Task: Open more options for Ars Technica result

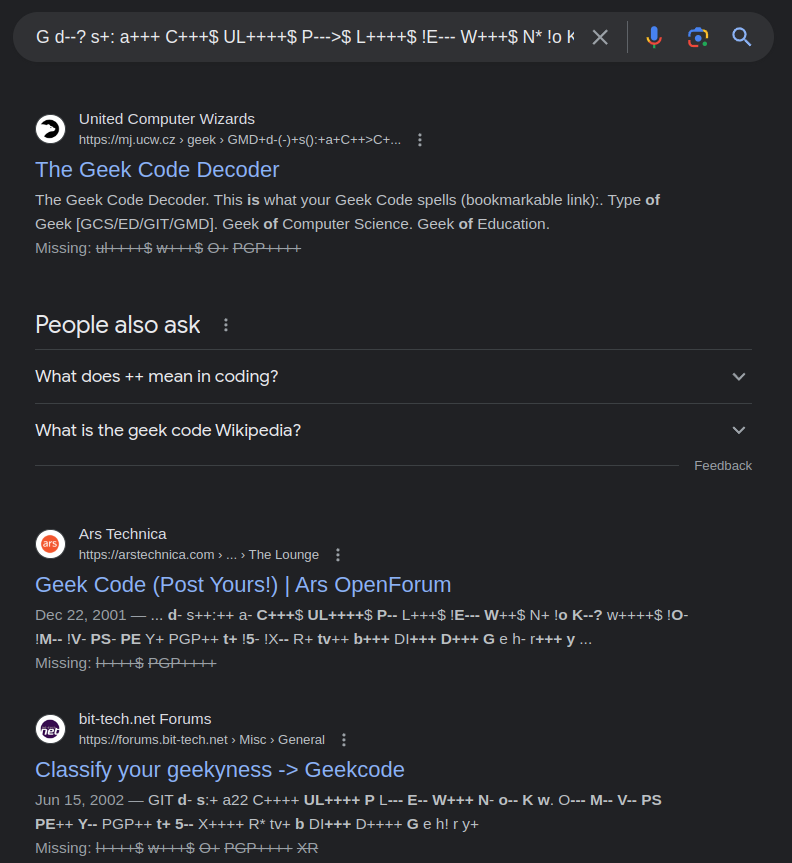Action: (x=338, y=555)
